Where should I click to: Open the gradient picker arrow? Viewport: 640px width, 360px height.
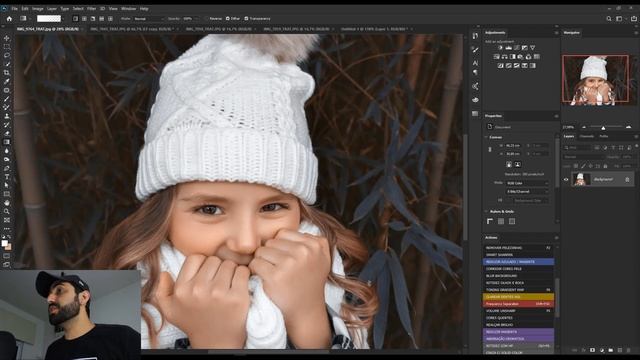tap(64, 19)
